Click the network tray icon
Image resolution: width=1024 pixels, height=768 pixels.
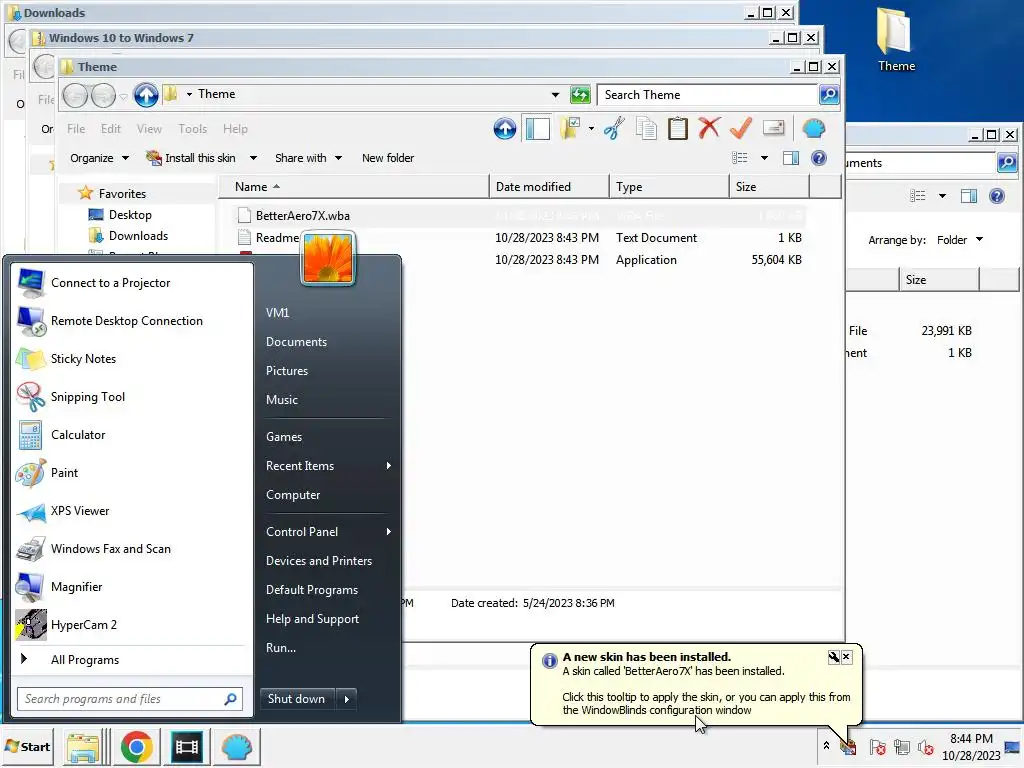click(x=902, y=747)
